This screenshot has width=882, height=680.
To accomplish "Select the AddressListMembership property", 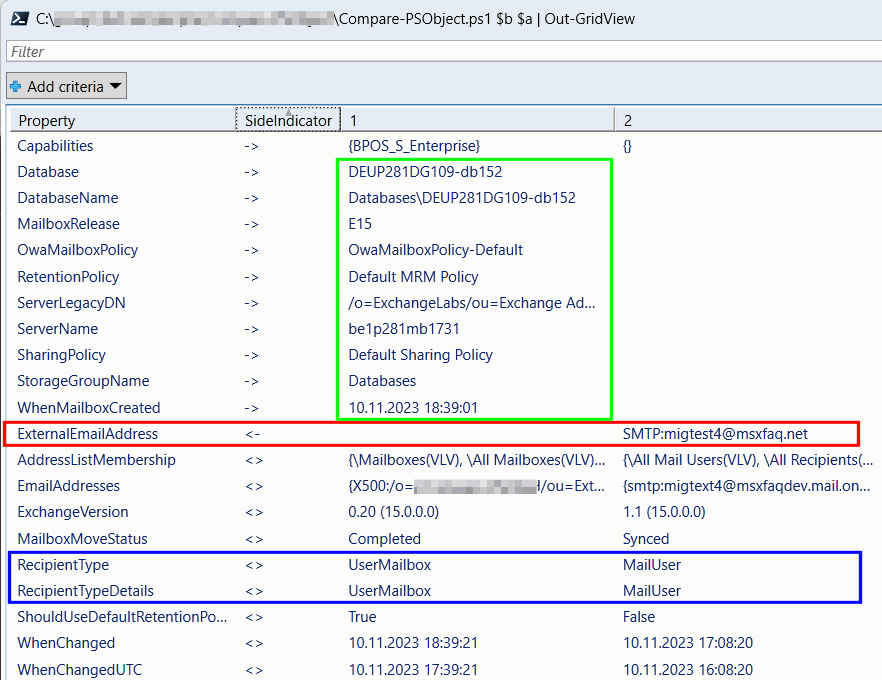I will [x=96, y=460].
